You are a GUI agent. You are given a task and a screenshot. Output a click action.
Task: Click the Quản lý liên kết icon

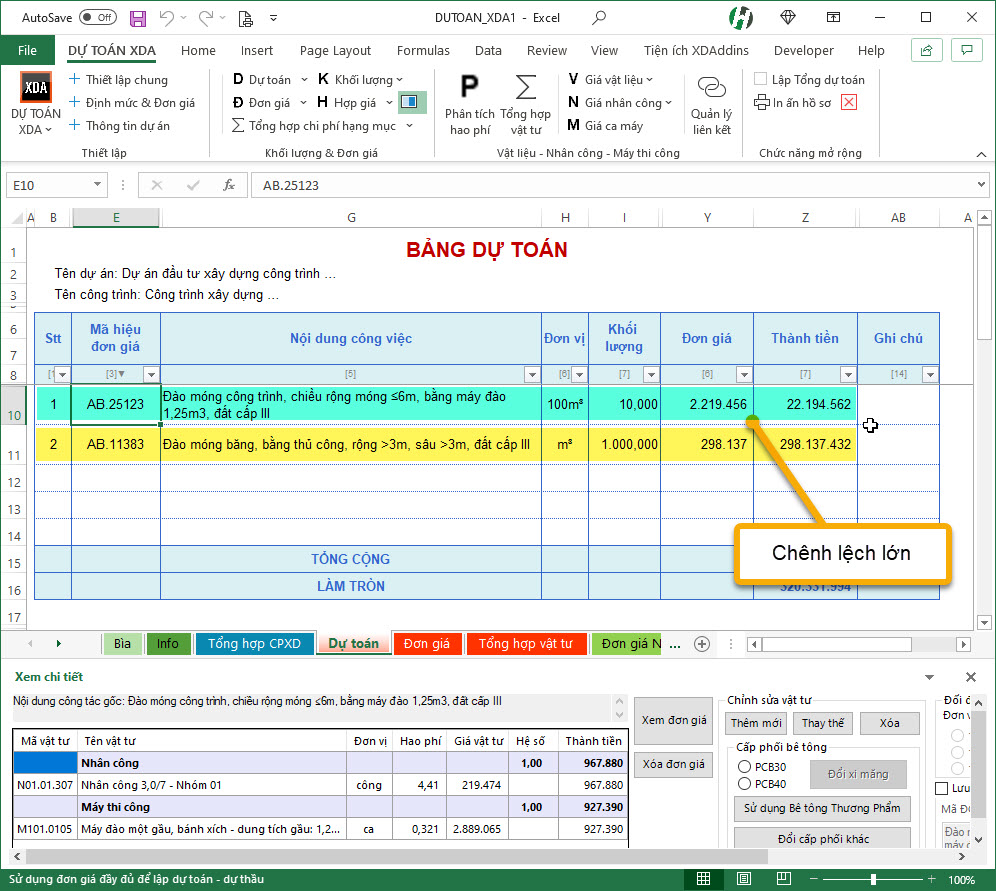click(x=711, y=89)
